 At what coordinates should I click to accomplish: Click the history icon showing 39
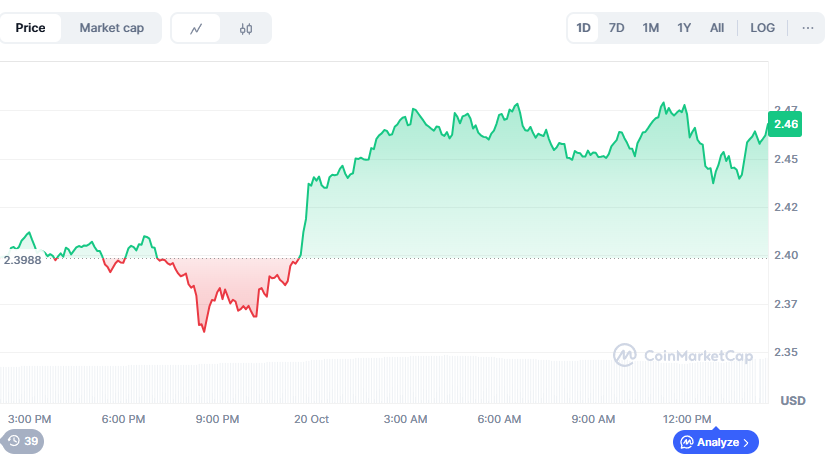22,441
